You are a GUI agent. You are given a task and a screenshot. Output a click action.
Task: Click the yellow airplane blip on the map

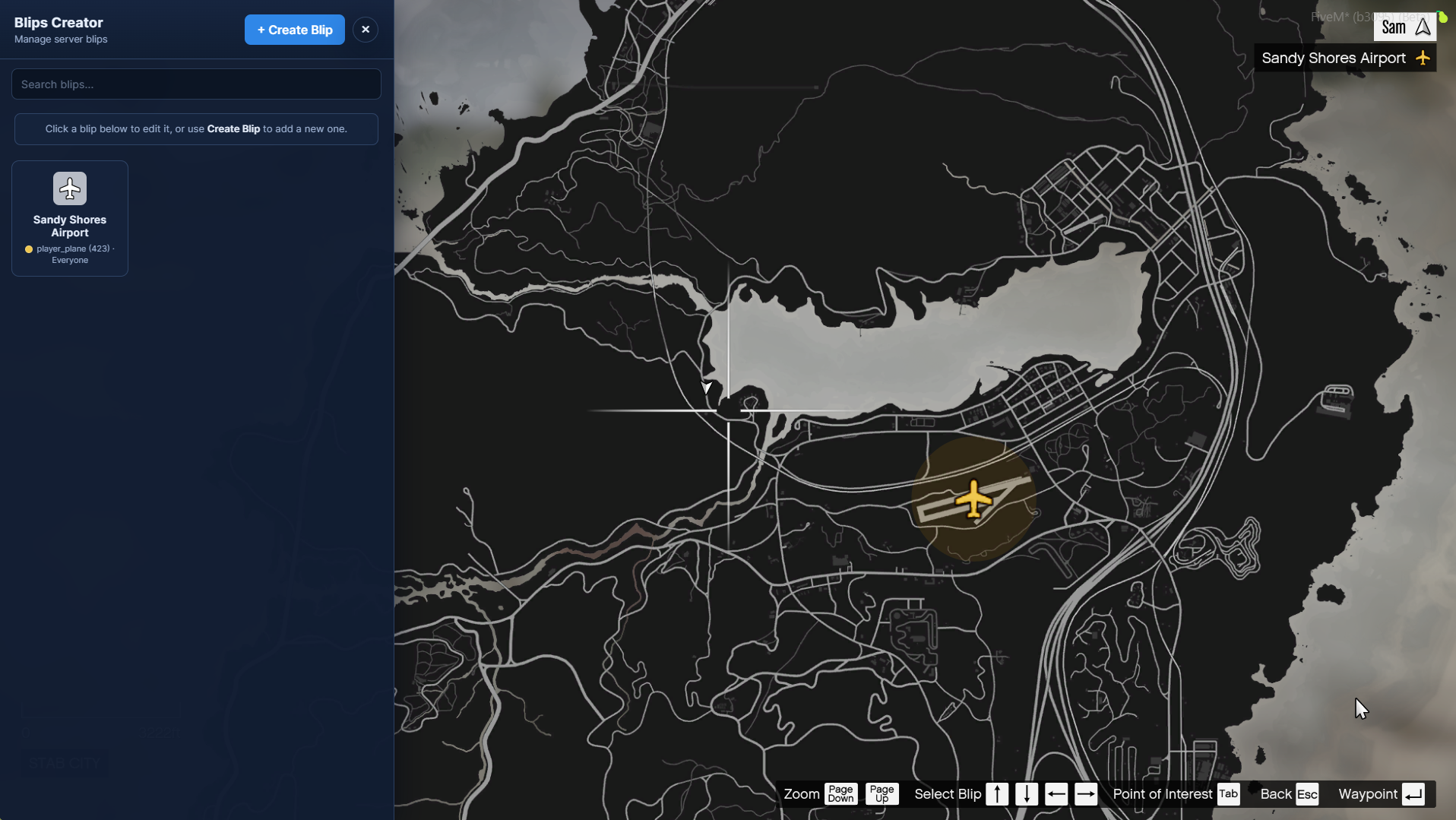(973, 499)
